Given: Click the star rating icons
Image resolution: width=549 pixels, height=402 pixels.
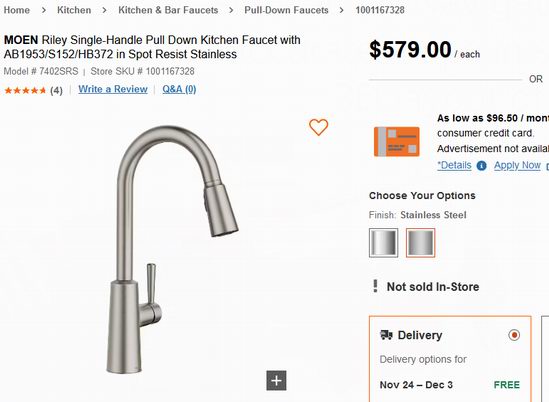Looking at the screenshot, I should tap(25, 91).
